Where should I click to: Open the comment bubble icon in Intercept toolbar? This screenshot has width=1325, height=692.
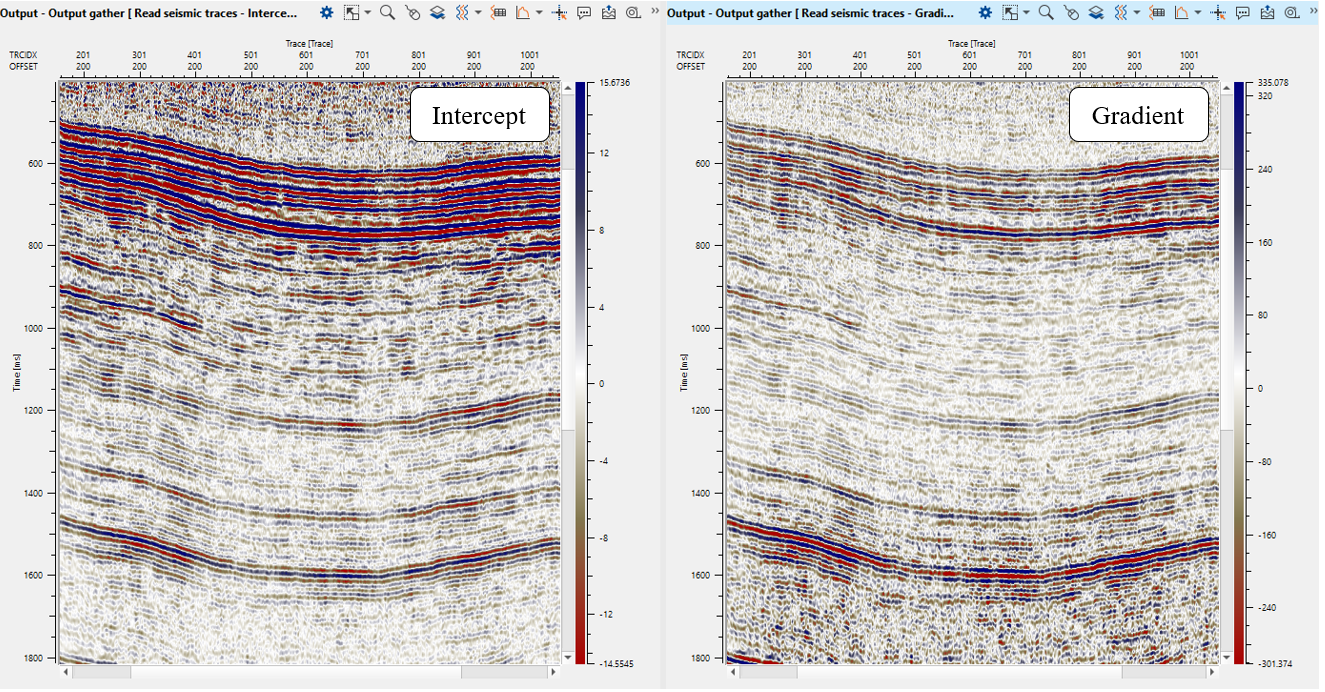click(583, 13)
